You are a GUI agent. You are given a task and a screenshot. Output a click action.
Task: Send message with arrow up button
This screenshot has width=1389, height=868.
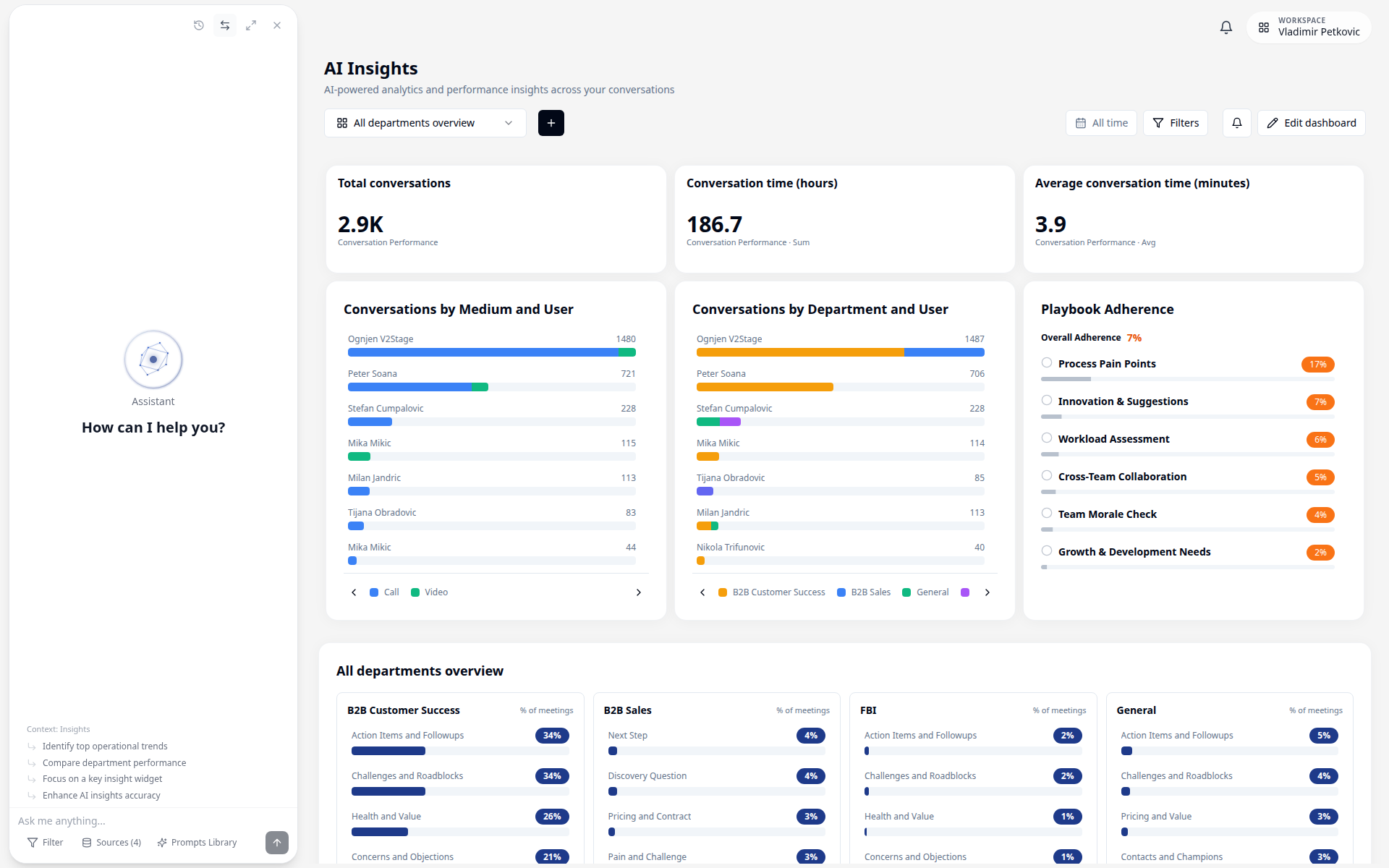(x=277, y=843)
